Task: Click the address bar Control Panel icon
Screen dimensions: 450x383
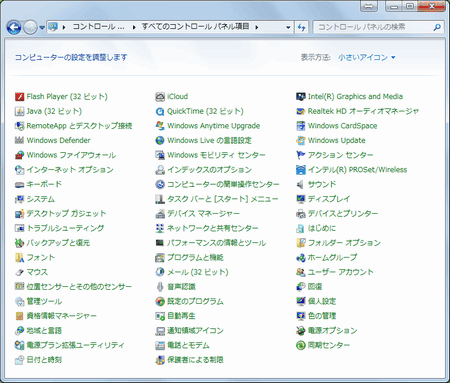Action: (53, 27)
